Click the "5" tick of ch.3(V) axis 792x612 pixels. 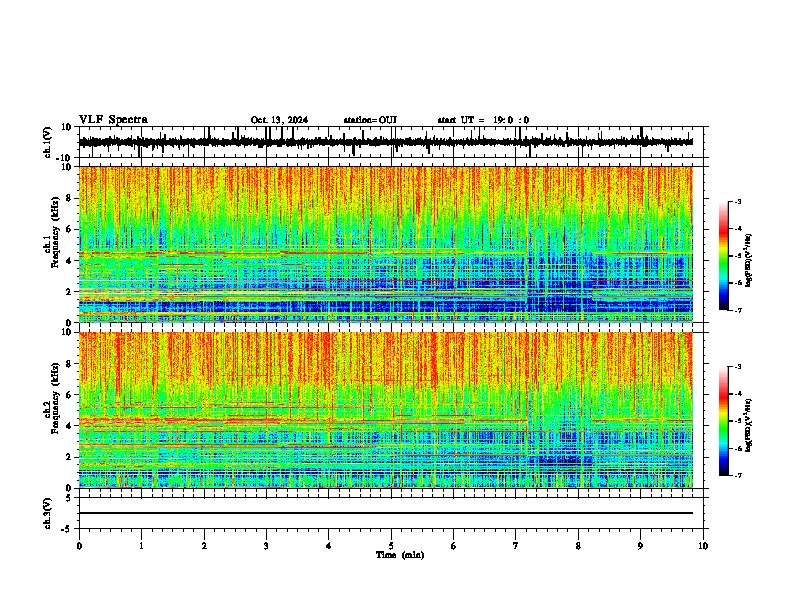[x=69, y=498]
